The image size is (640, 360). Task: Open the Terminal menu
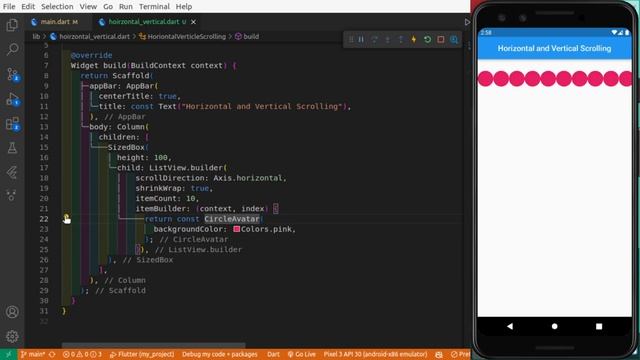click(154, 7)
